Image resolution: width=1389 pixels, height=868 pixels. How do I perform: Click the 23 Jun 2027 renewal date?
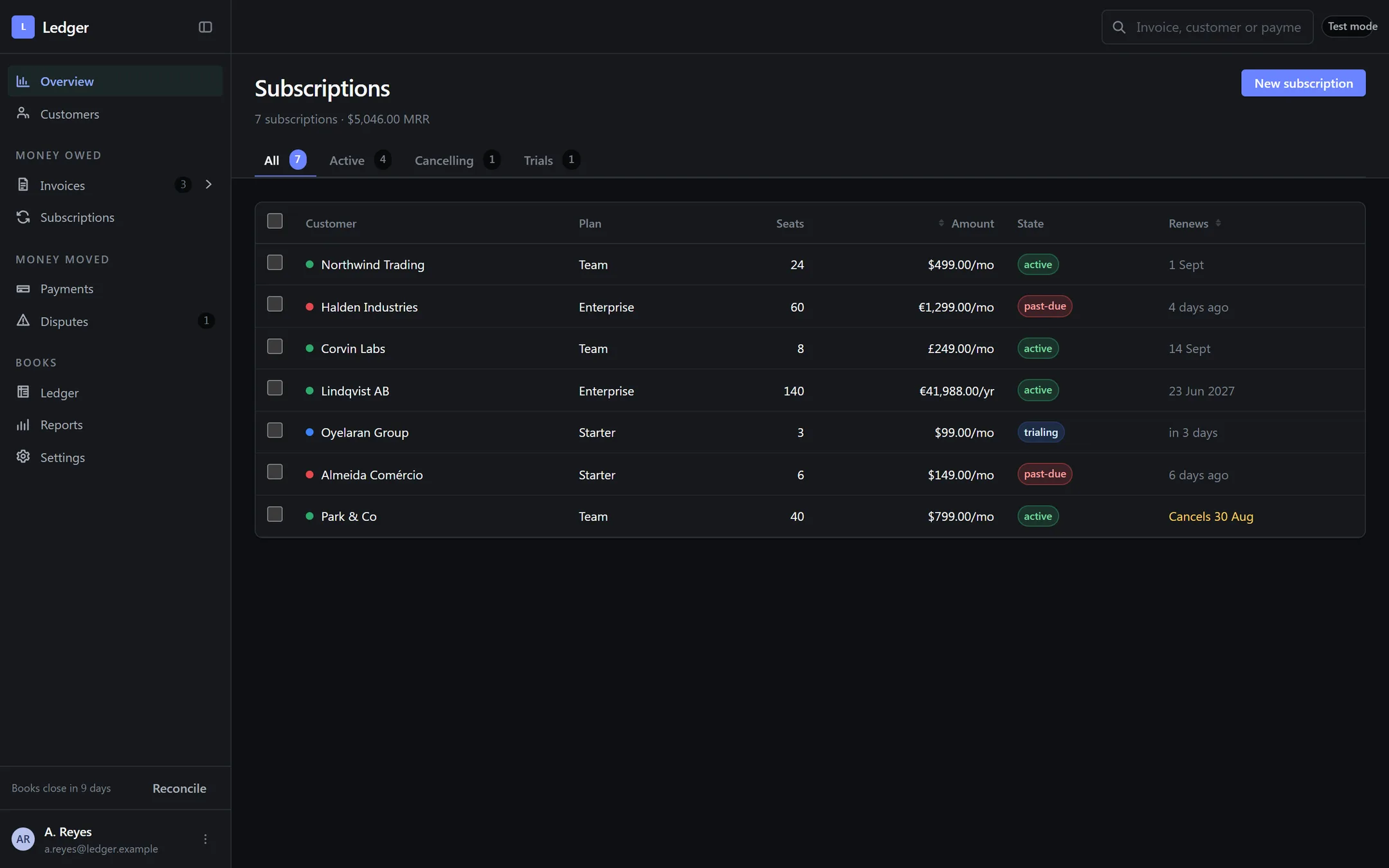pos(1201,391)
